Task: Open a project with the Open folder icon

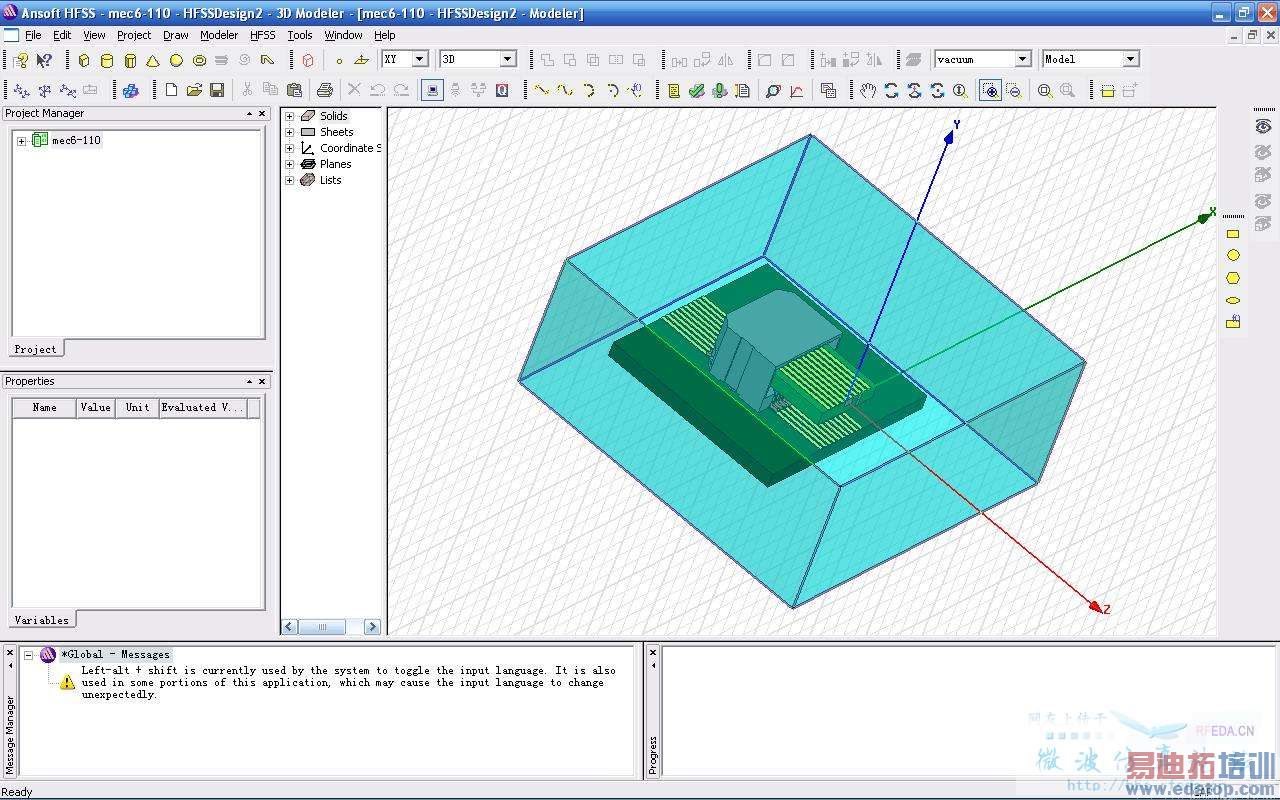Action: 194,90
